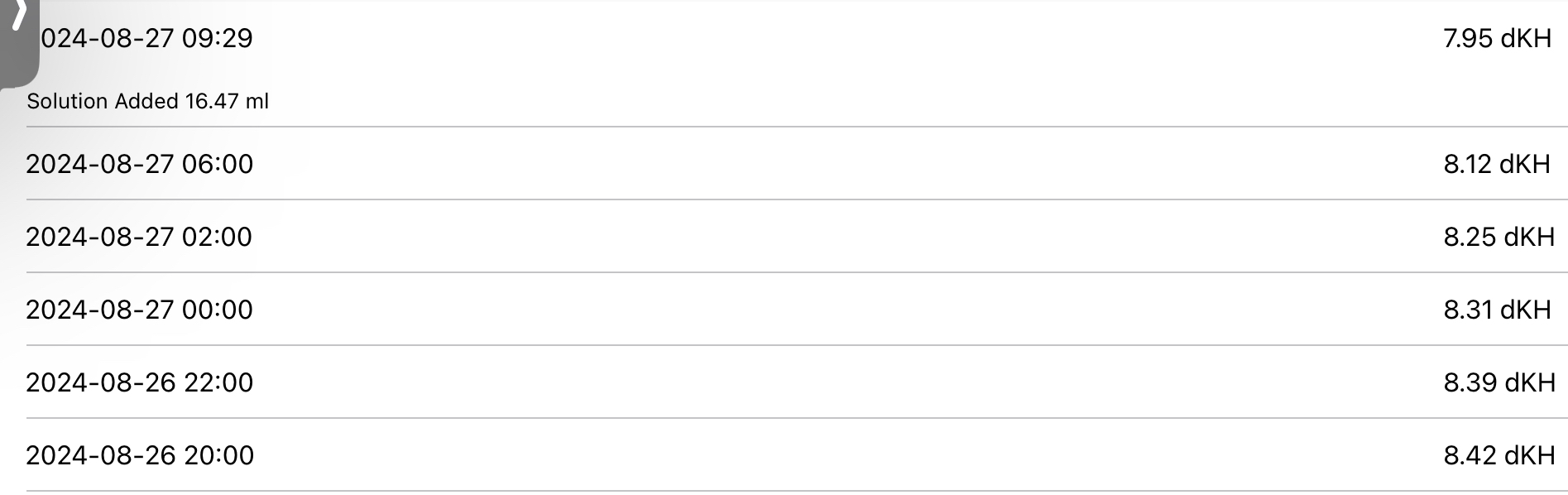The width and height of the screenshot is (1568, 495).
Task: Click the 16.47 ml dosage amount
Action: coord(227,101)
